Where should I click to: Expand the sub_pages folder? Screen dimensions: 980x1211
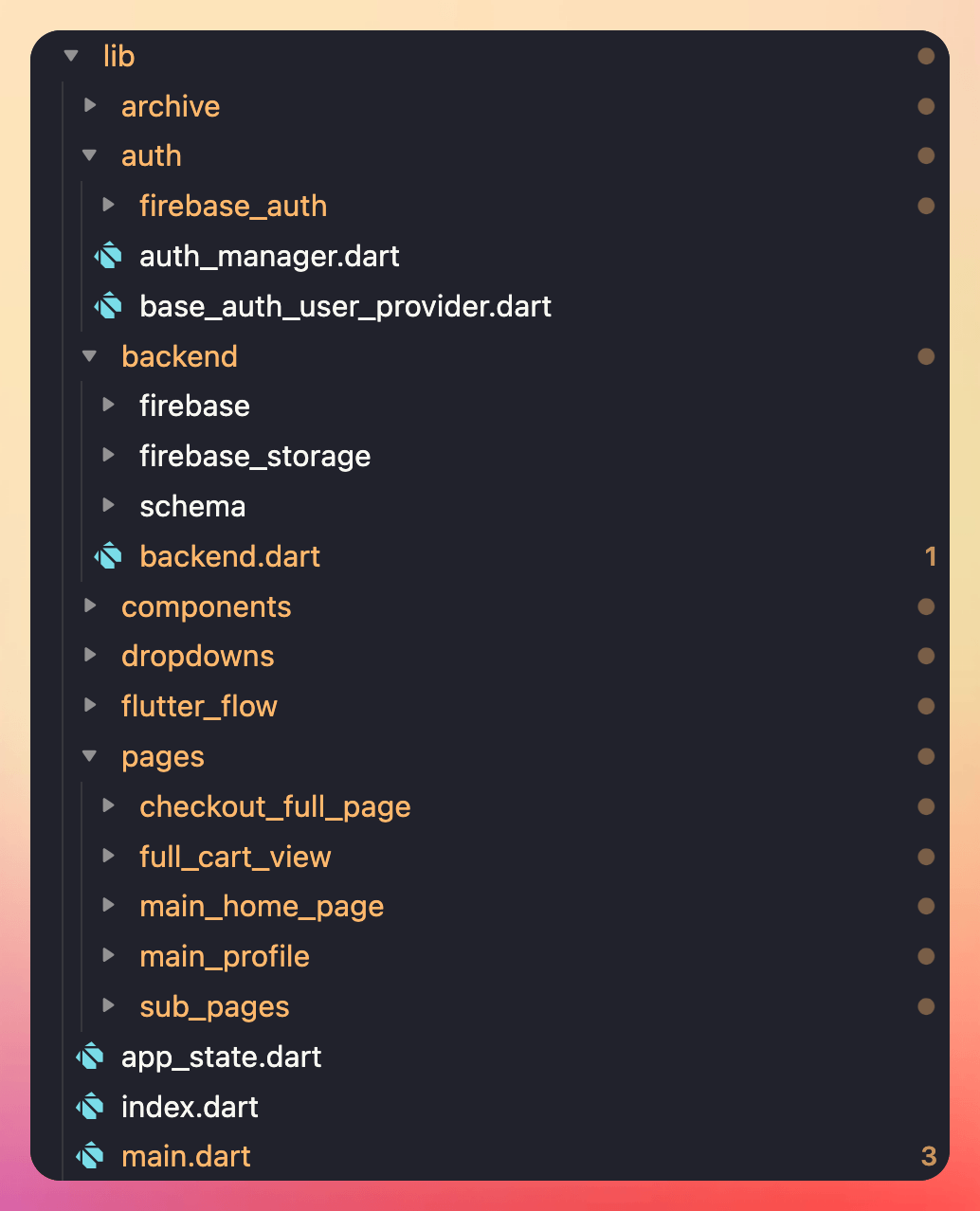[x=107, y=1005]
